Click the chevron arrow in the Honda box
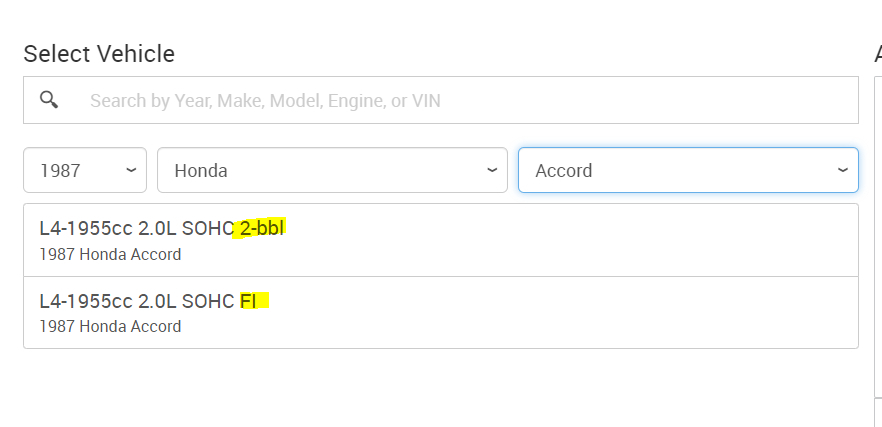882x427 pixels. click(492, 170)
